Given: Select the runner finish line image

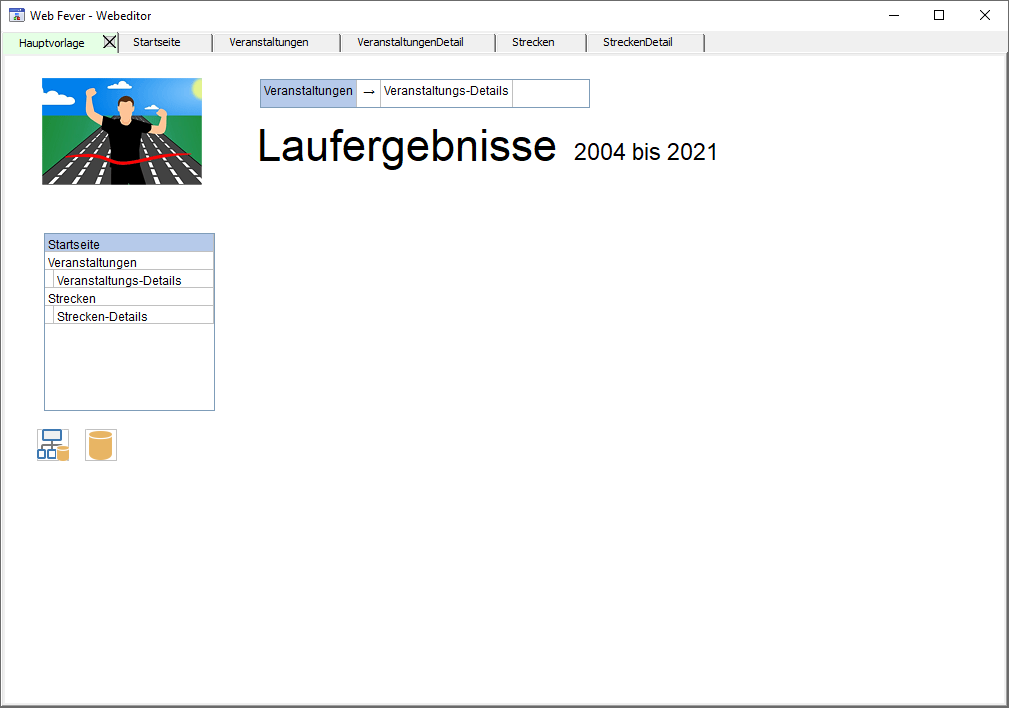Looking at the screenshot, I should click(x=122, y=131).
